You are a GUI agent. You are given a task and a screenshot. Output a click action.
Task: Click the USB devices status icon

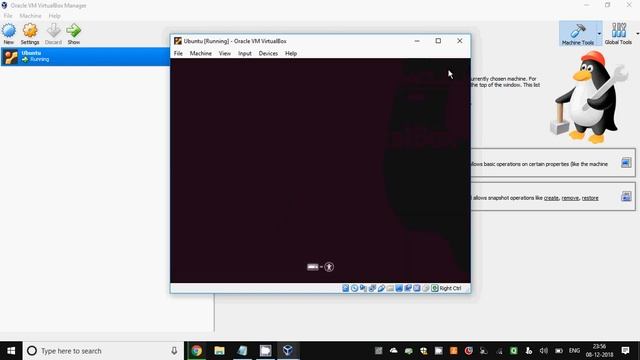[381, 288]
